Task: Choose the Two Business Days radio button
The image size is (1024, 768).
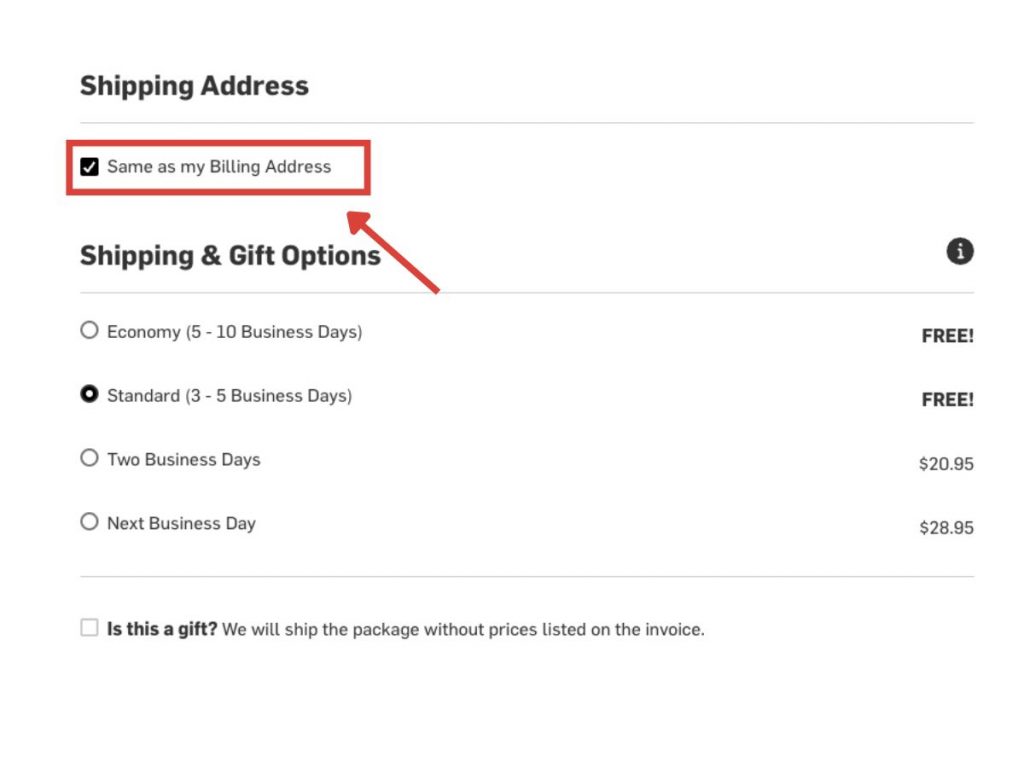Action: (x=90, y=459)
